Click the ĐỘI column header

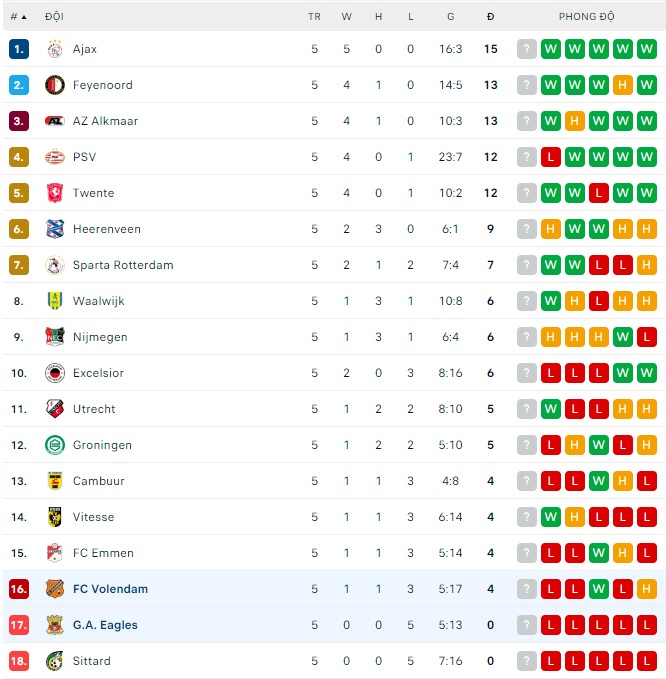coord(54,17)
